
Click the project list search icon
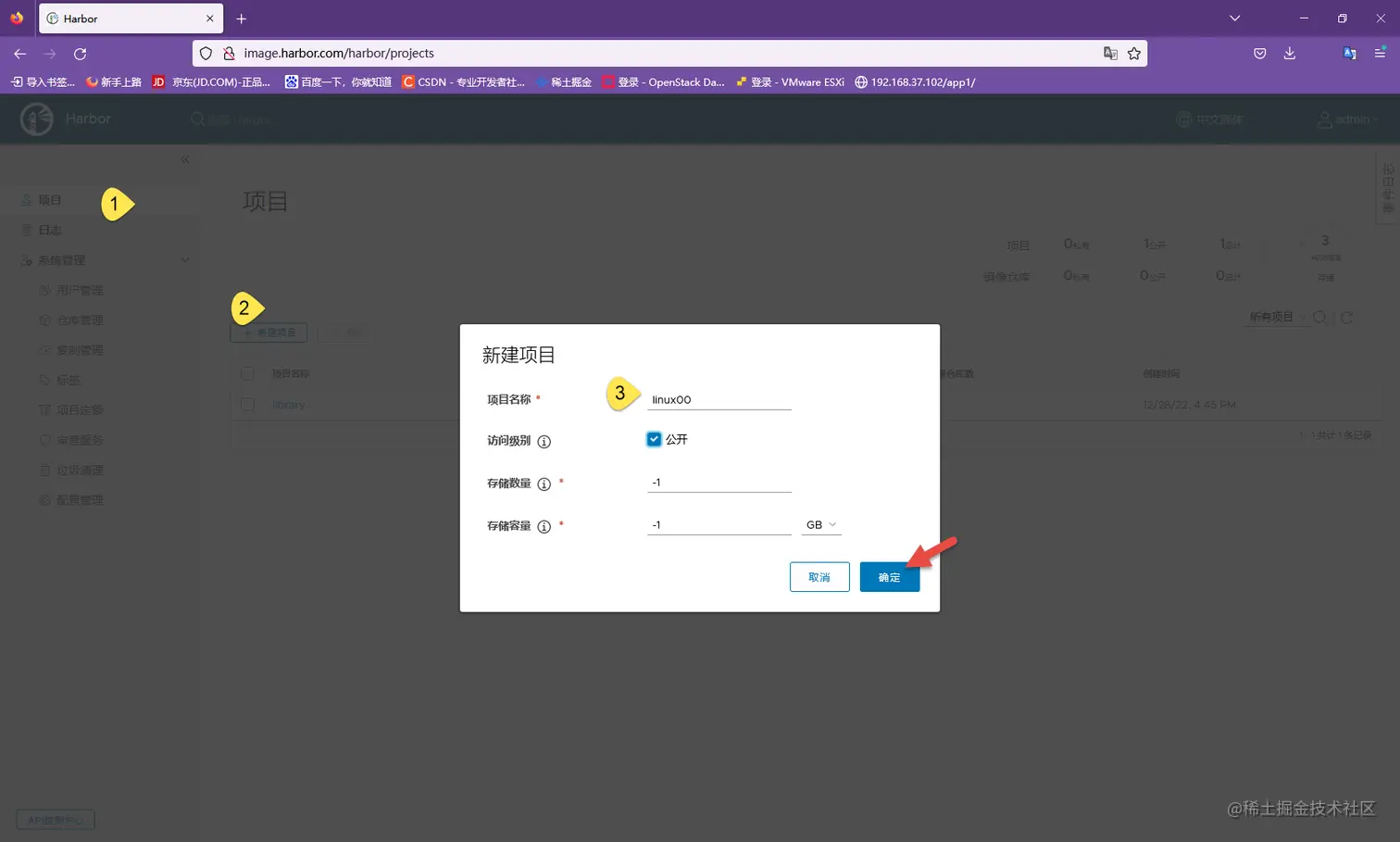pyautogui.click(x=1319, y=318)
